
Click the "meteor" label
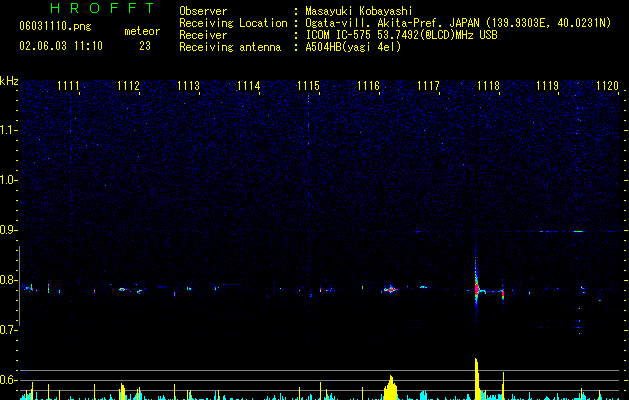tap(142, 31)
